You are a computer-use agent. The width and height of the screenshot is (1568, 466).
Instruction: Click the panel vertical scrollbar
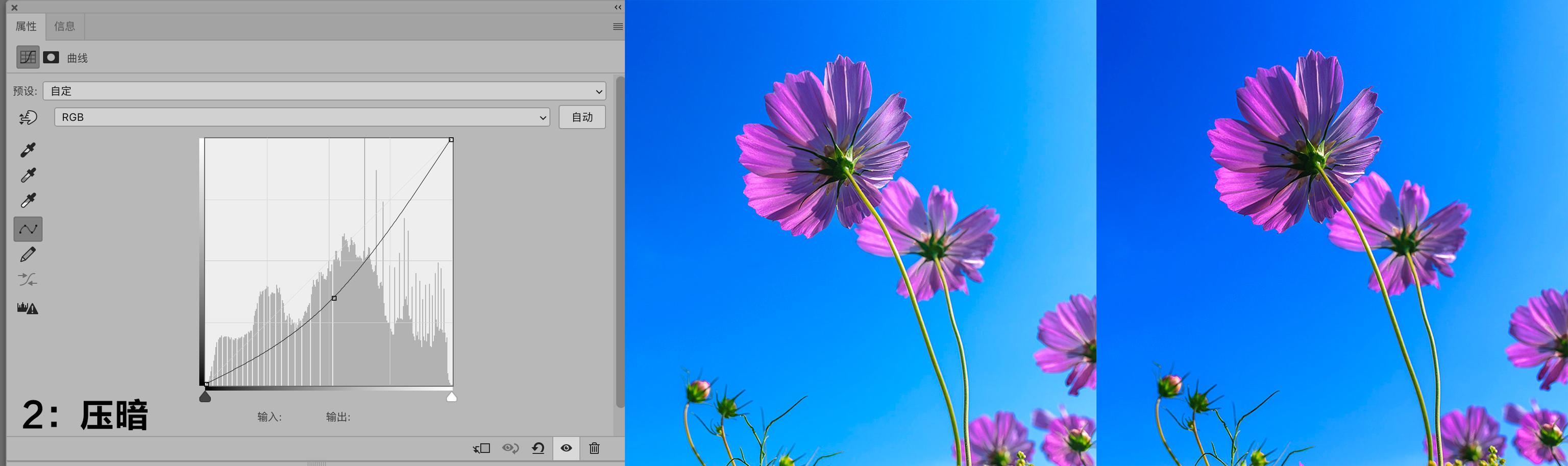620,241
